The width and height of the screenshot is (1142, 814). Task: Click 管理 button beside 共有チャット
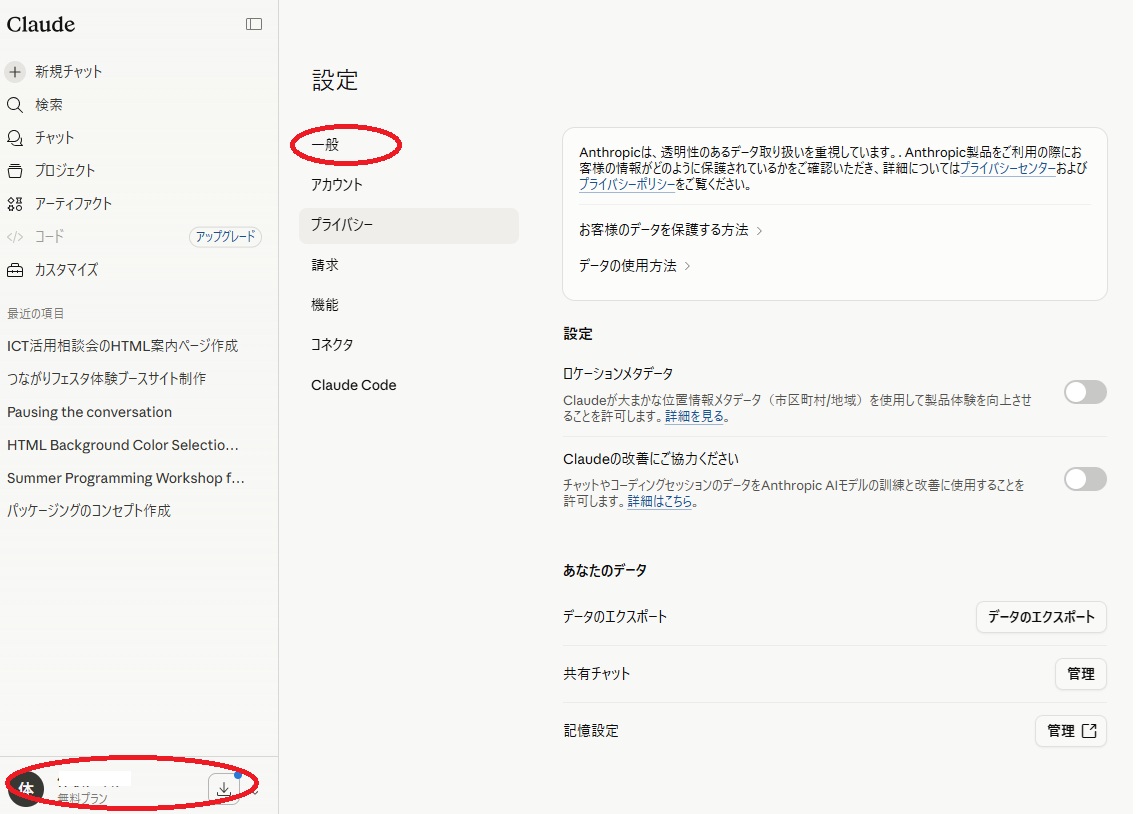pos(1080,673)
